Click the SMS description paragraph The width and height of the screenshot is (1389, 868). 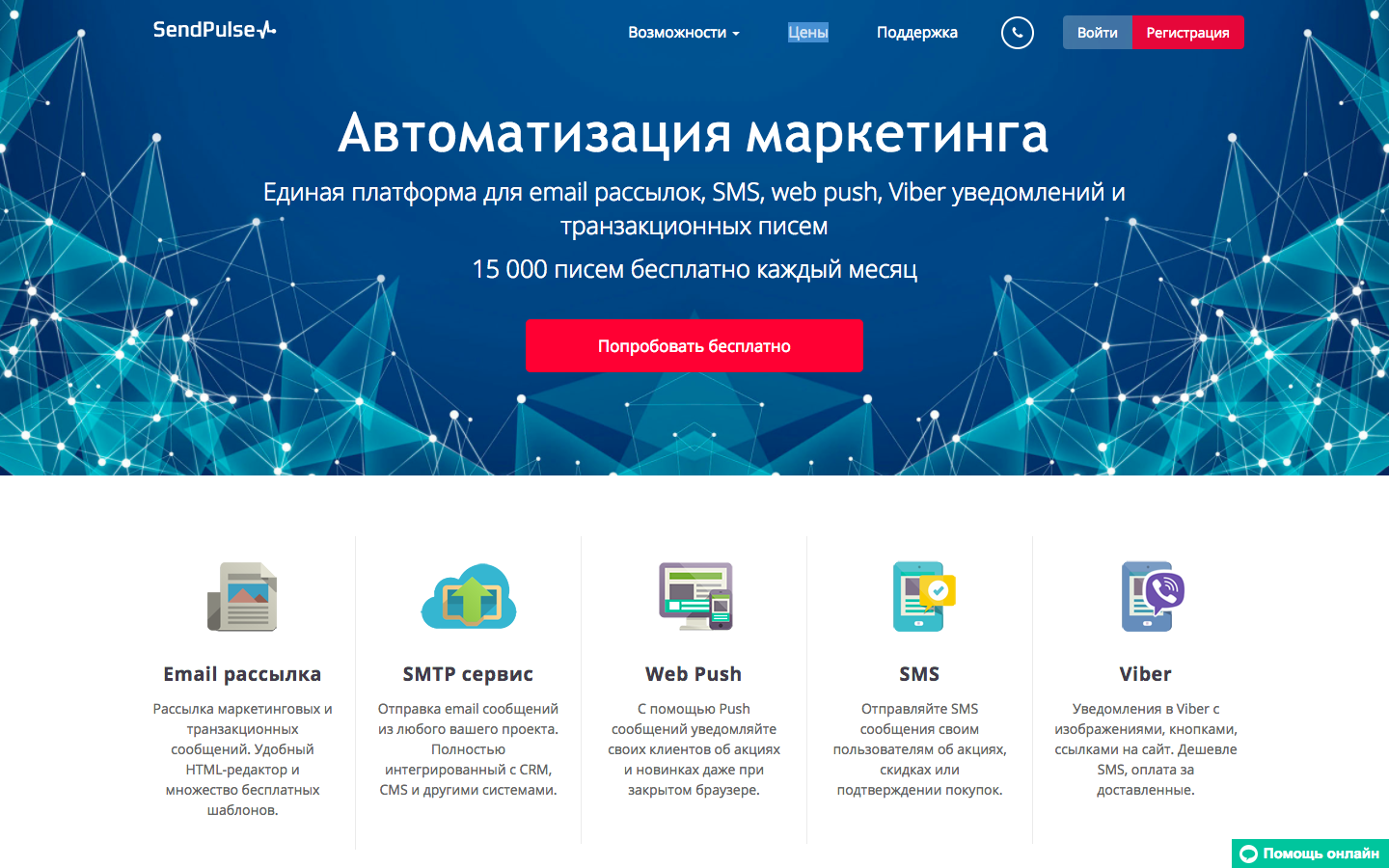pyautogui.click(x=919, y=749)
